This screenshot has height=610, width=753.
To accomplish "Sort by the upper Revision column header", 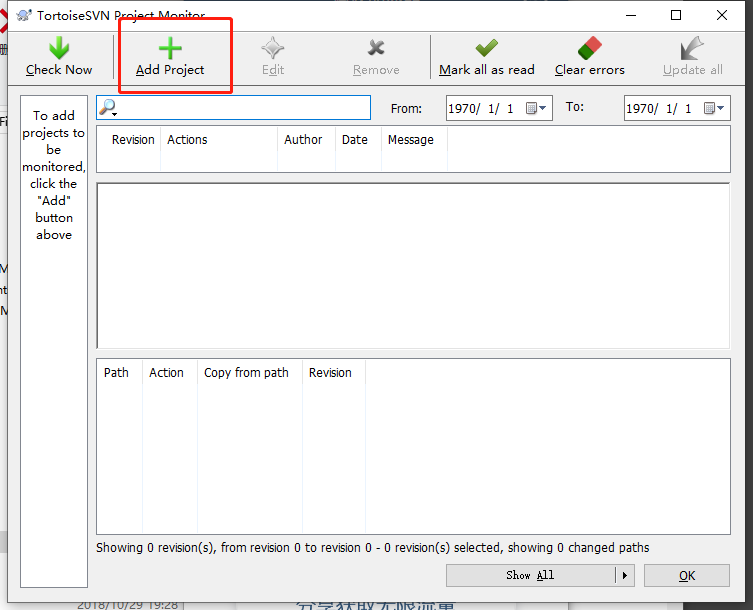I will (x=133, y=140).
